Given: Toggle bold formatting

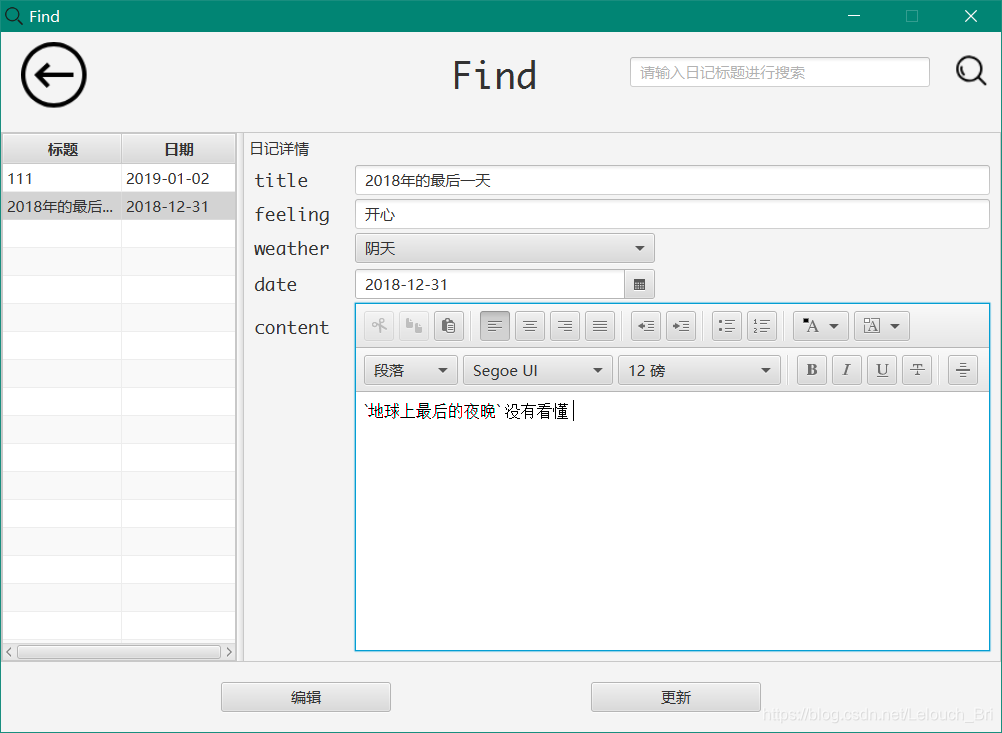Looking at the screenshot, I should pyautogui.click(x=812, y=370).
